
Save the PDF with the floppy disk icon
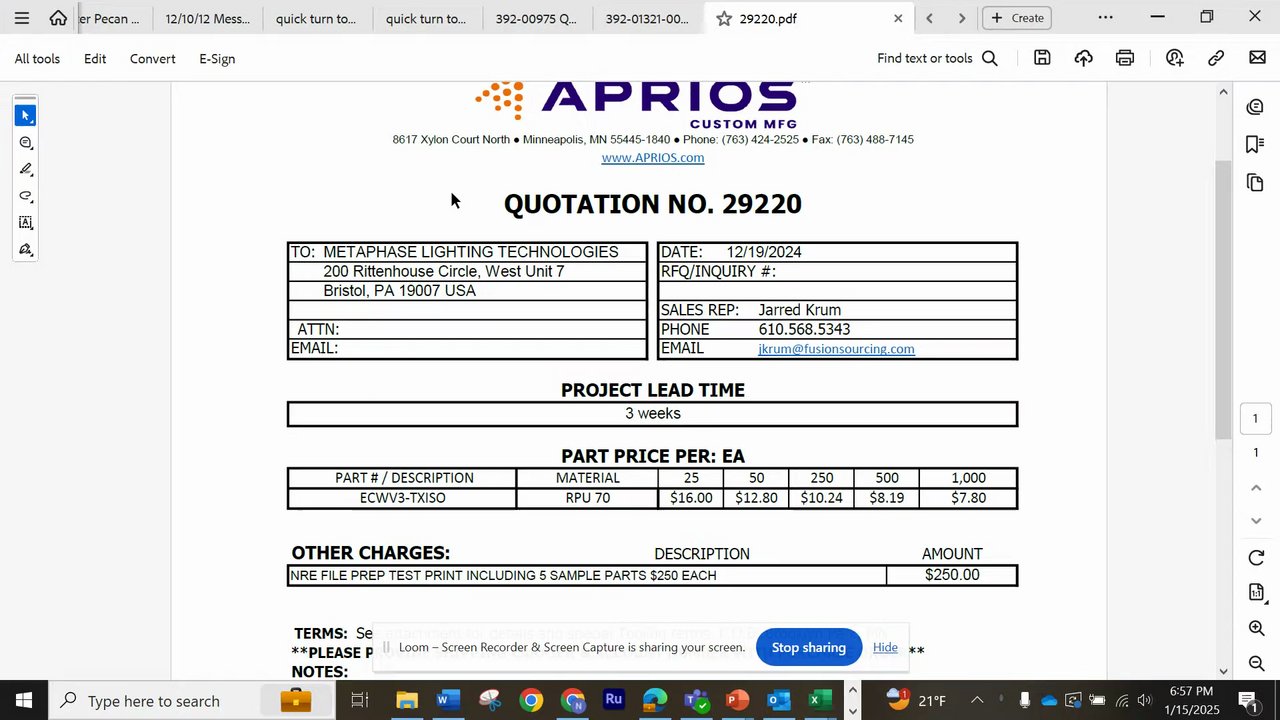pos(1042,58)
